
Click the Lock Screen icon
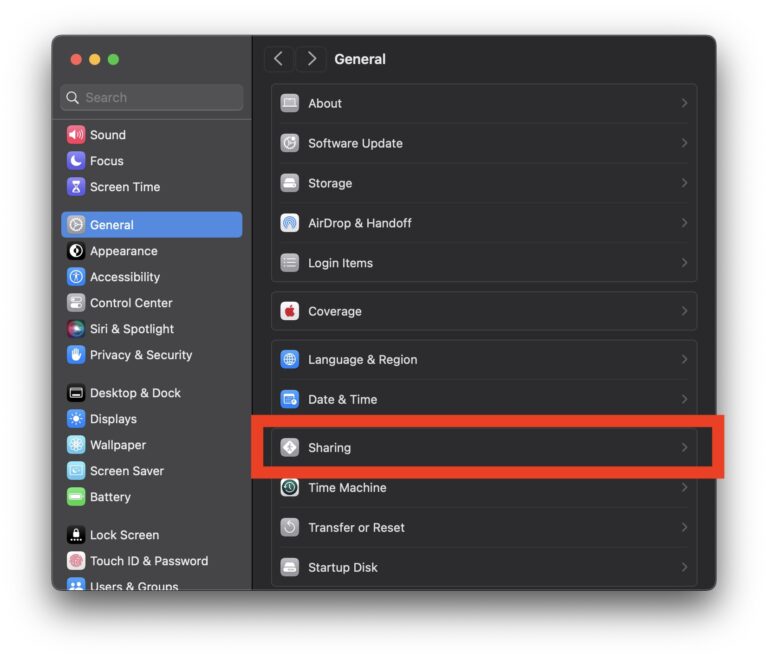pos(76,535)
